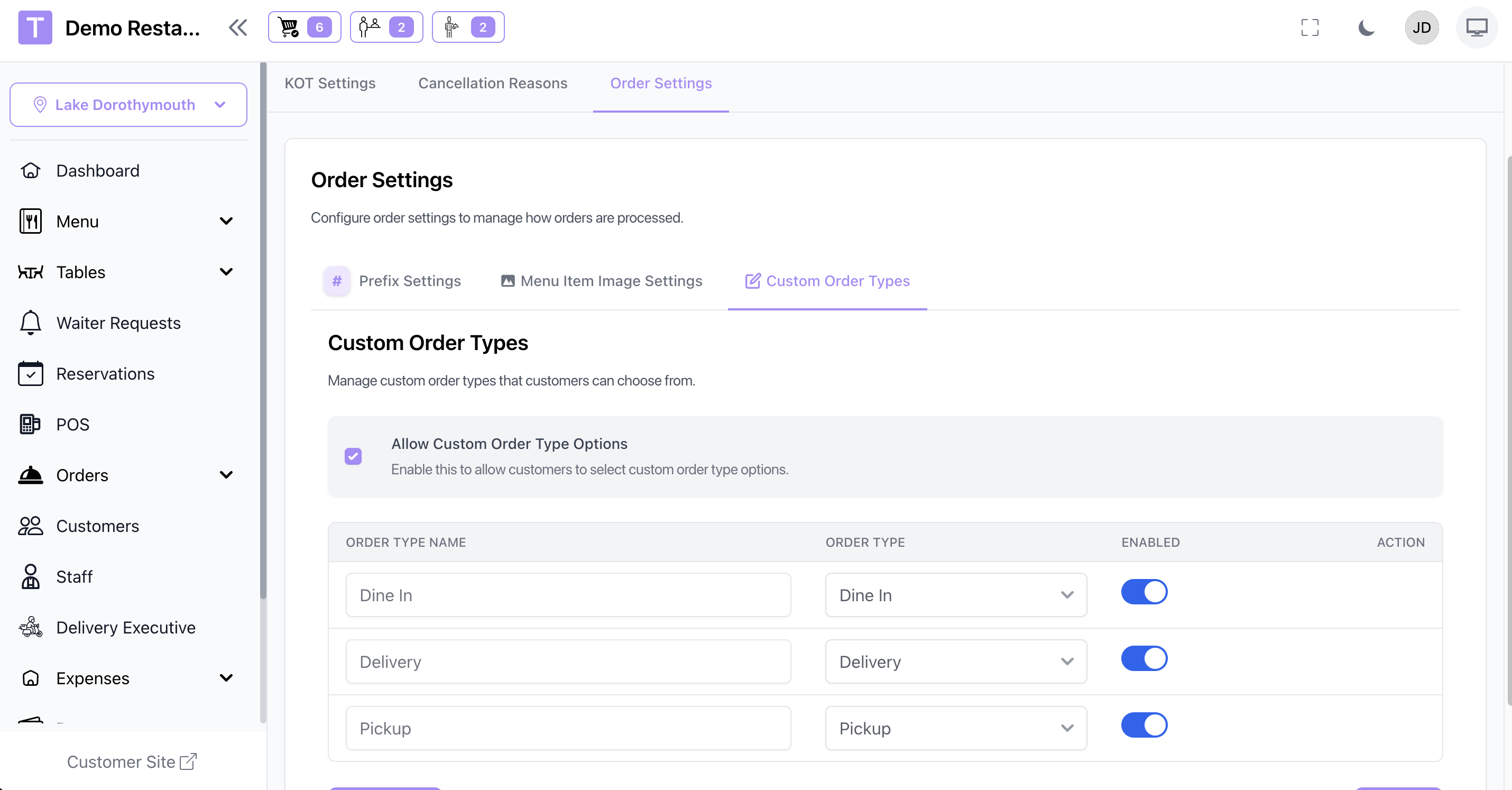Collapse the sidebar with double-chevron icon
This screenshot has width=1512, height=790.
pyautogui.click(x=238, y=27)
